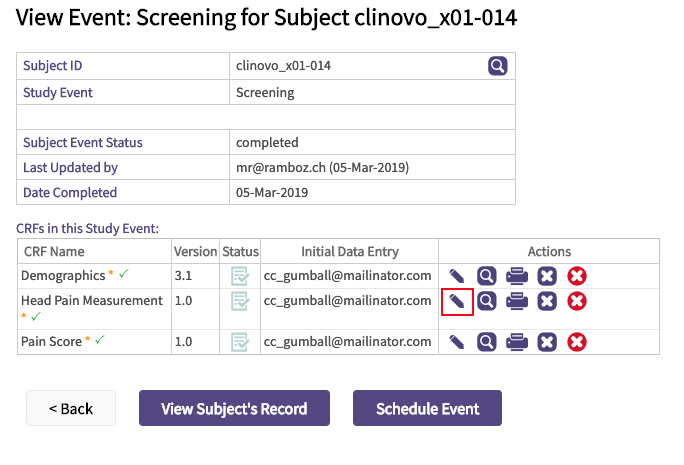The height and width of the screenshot is (465, 684).
Task: Remove the Pain Score CRF using the blue X icon
Action: pos(547,342)
